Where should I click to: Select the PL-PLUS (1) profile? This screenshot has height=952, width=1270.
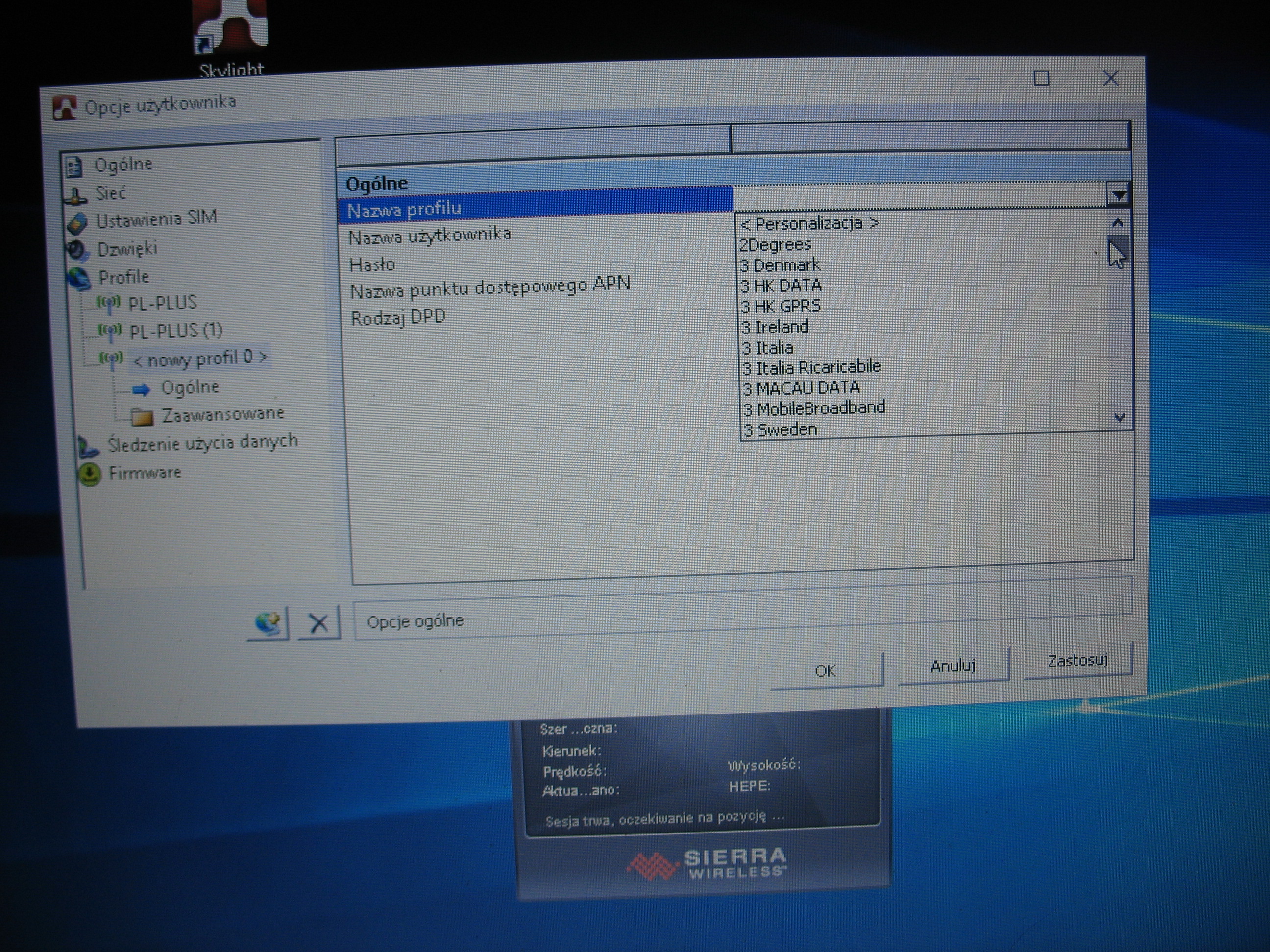(x=176, y=331)
